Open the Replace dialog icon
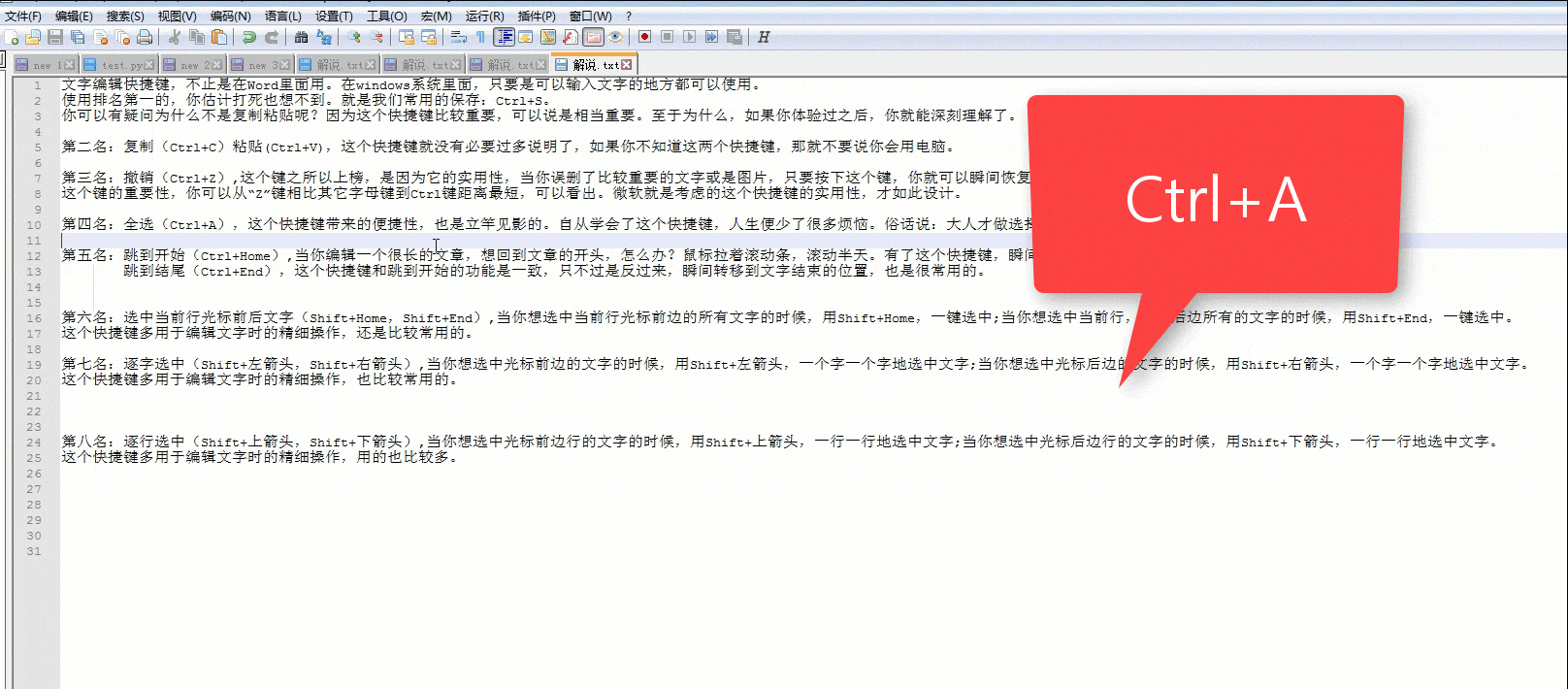This screenshot has height=689, width=1568. (324, 37)
